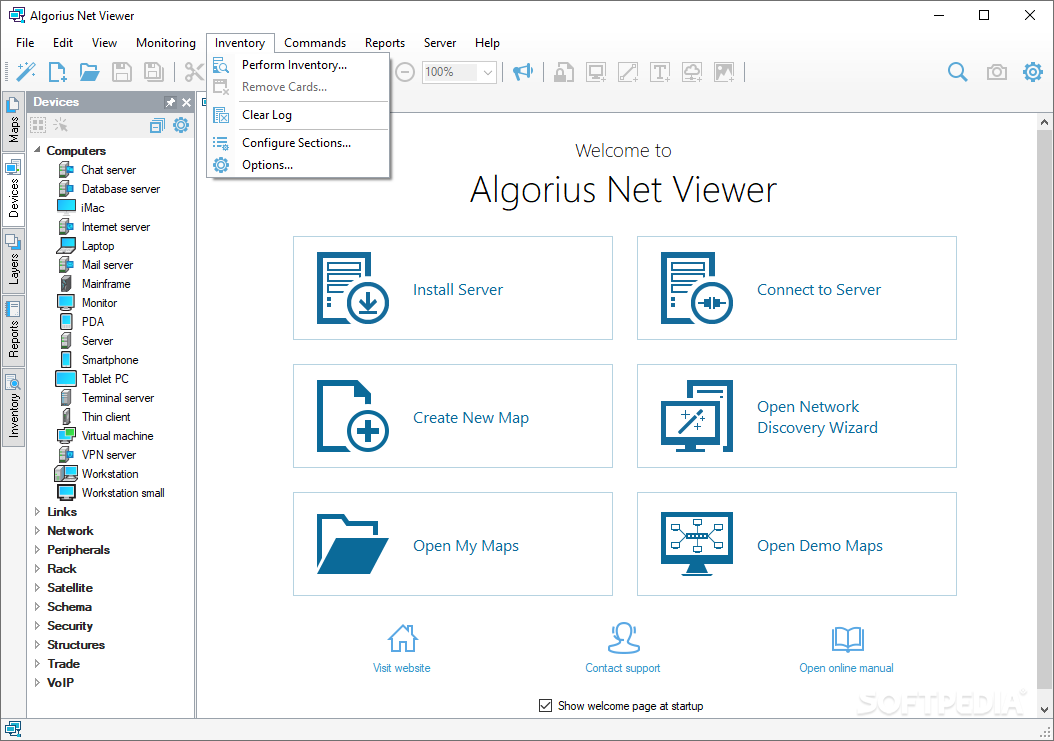The width and height of the screenshot is (1054, 741).
Task: Click the add image toolbar icon
Action: (x=724, y=72)
